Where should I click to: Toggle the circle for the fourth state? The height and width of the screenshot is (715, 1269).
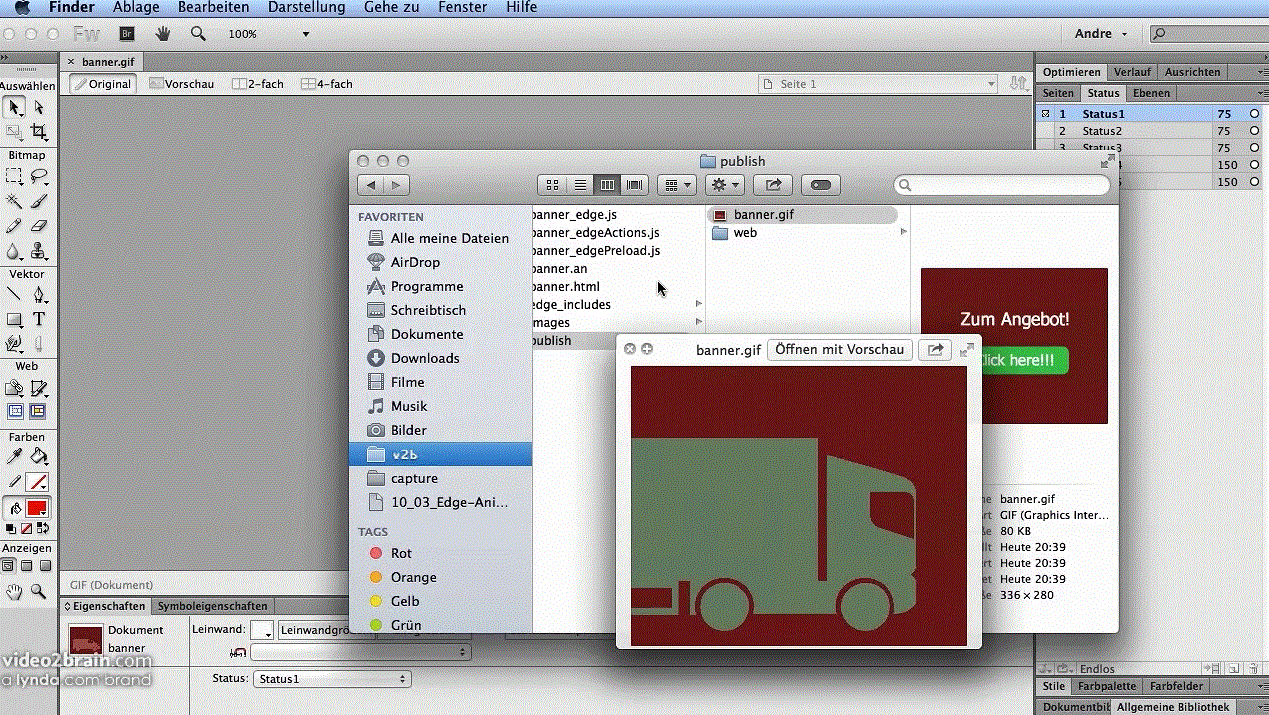click(1254, 165)
